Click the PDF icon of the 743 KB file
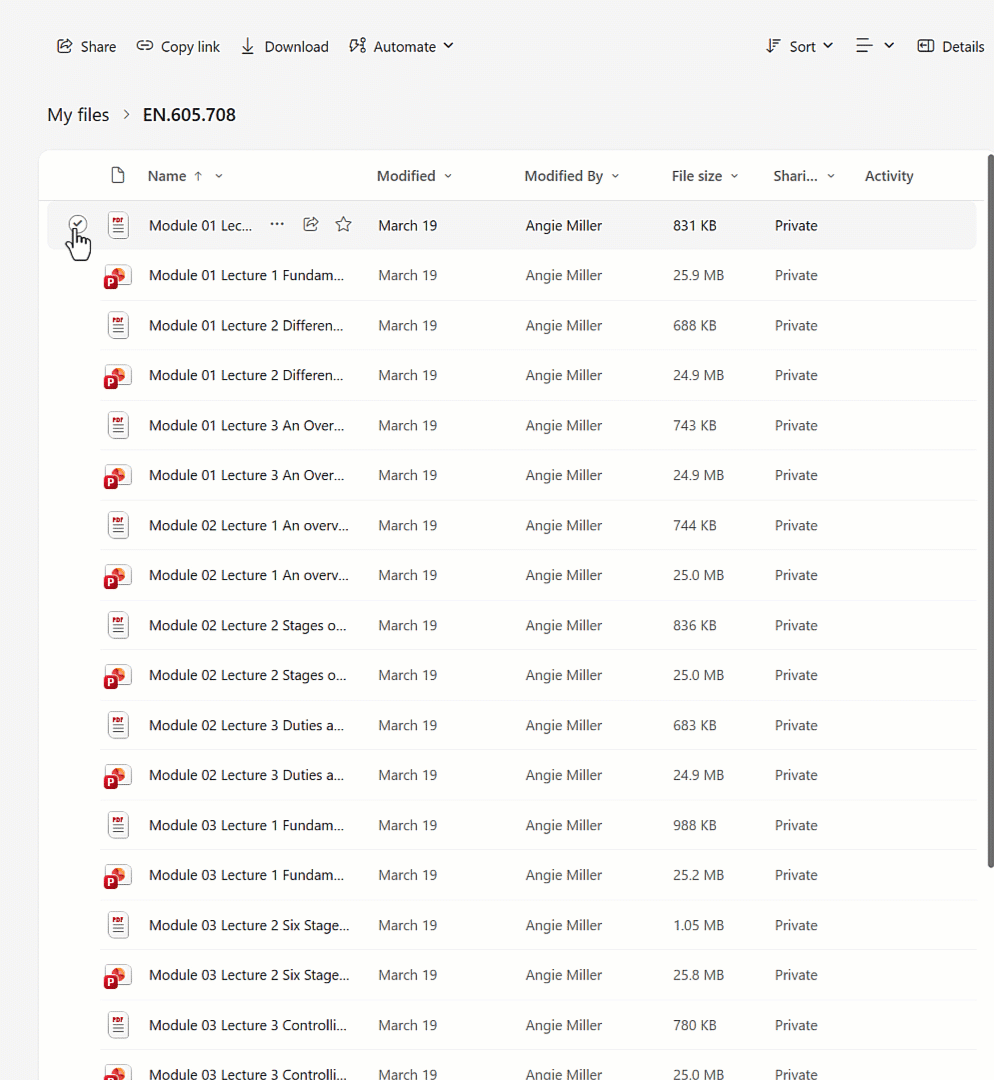The width and height of the screenshot is (994, 1080). pos(118,425)
